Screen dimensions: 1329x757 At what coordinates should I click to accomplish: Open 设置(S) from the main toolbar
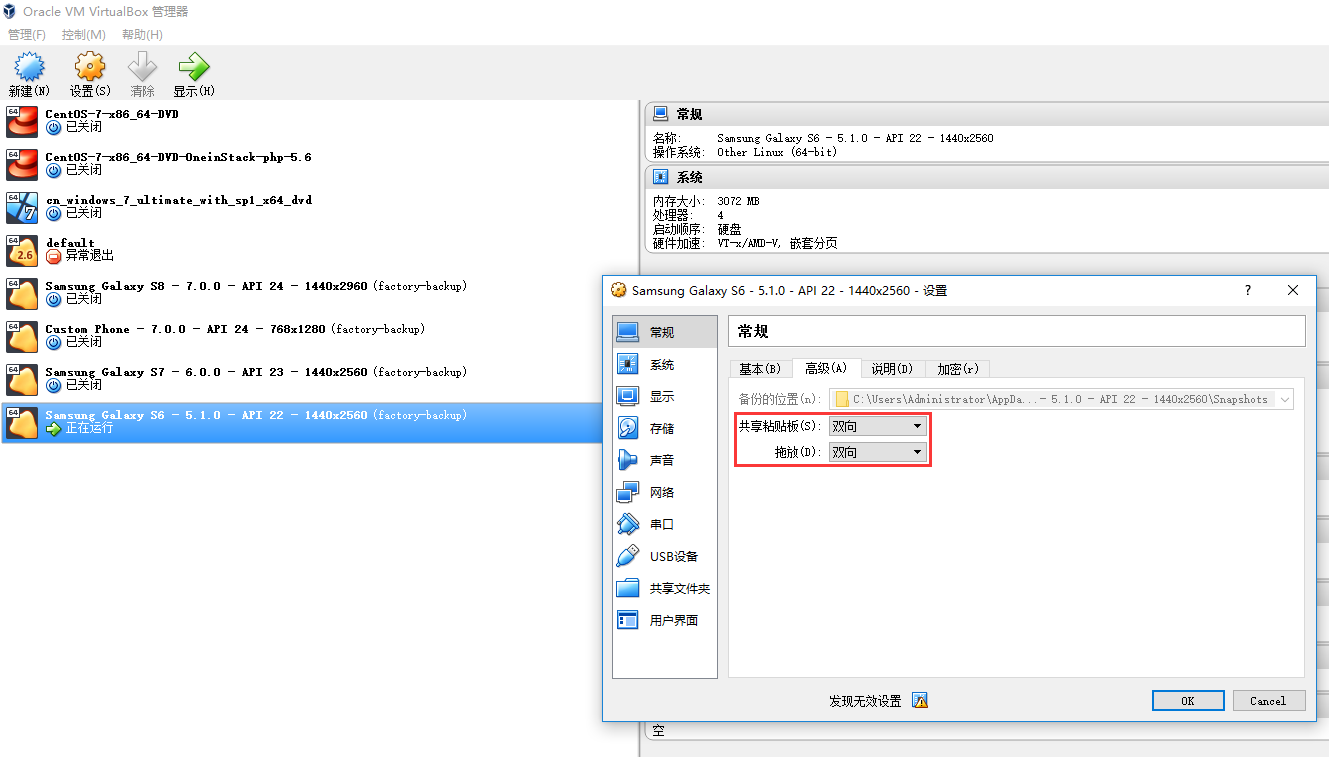point(89,75)
